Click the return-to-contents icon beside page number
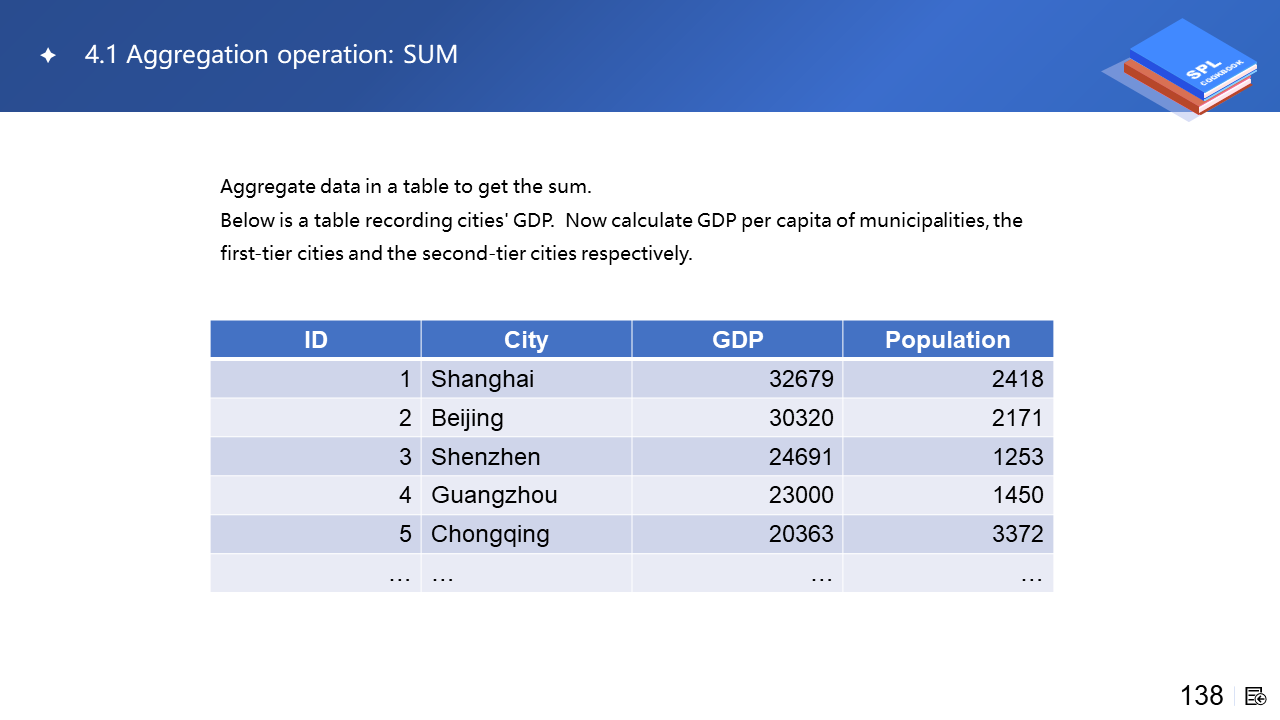 (x=1256, y=696)
